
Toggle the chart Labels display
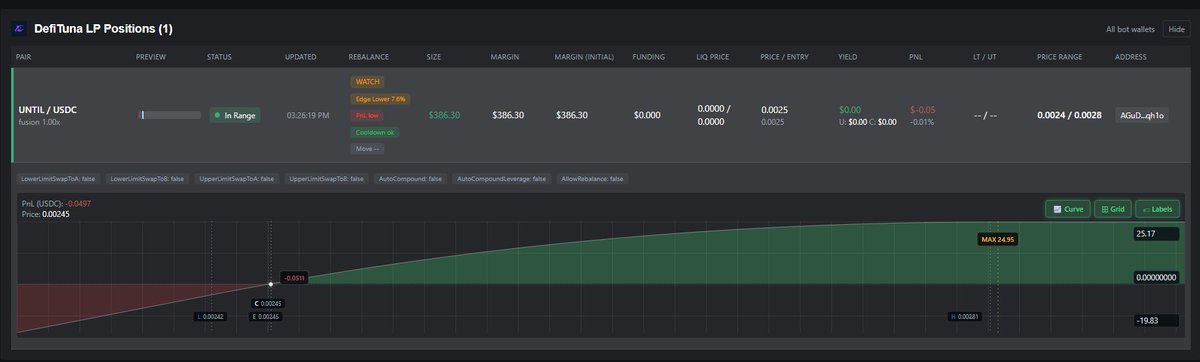pos(1157,209)
